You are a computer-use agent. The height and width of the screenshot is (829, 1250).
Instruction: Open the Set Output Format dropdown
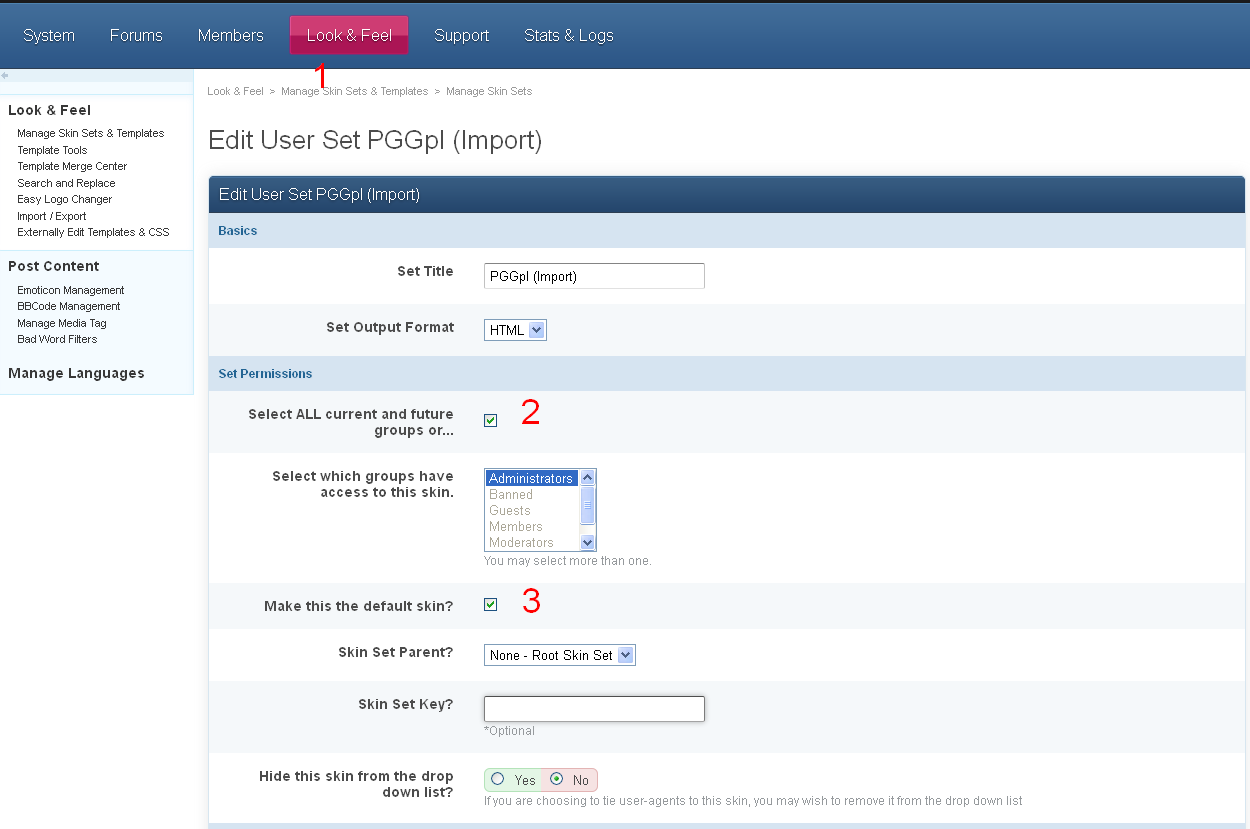(515, 330)
